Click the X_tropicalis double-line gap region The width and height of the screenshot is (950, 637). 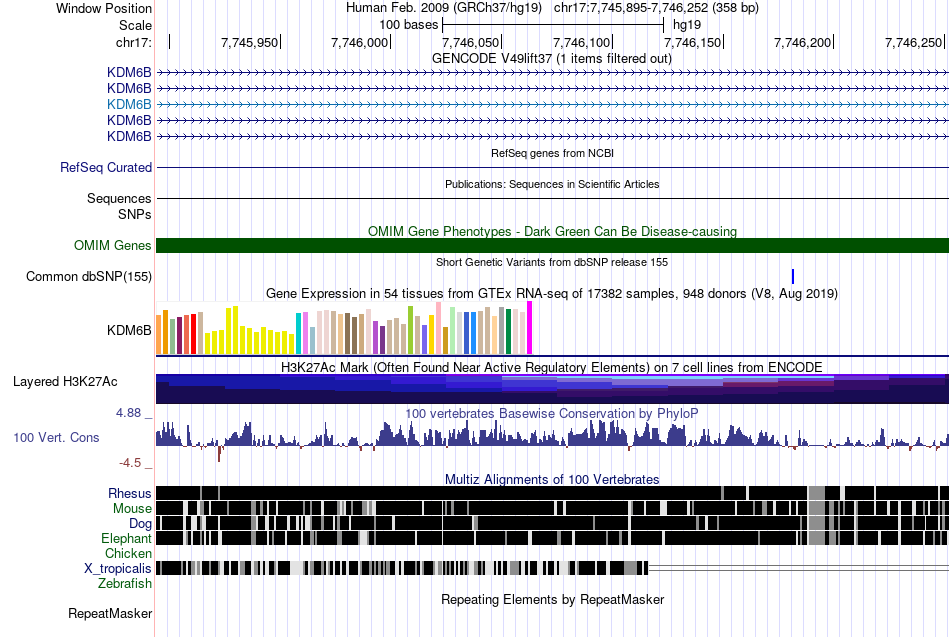(x=799, y=568)
